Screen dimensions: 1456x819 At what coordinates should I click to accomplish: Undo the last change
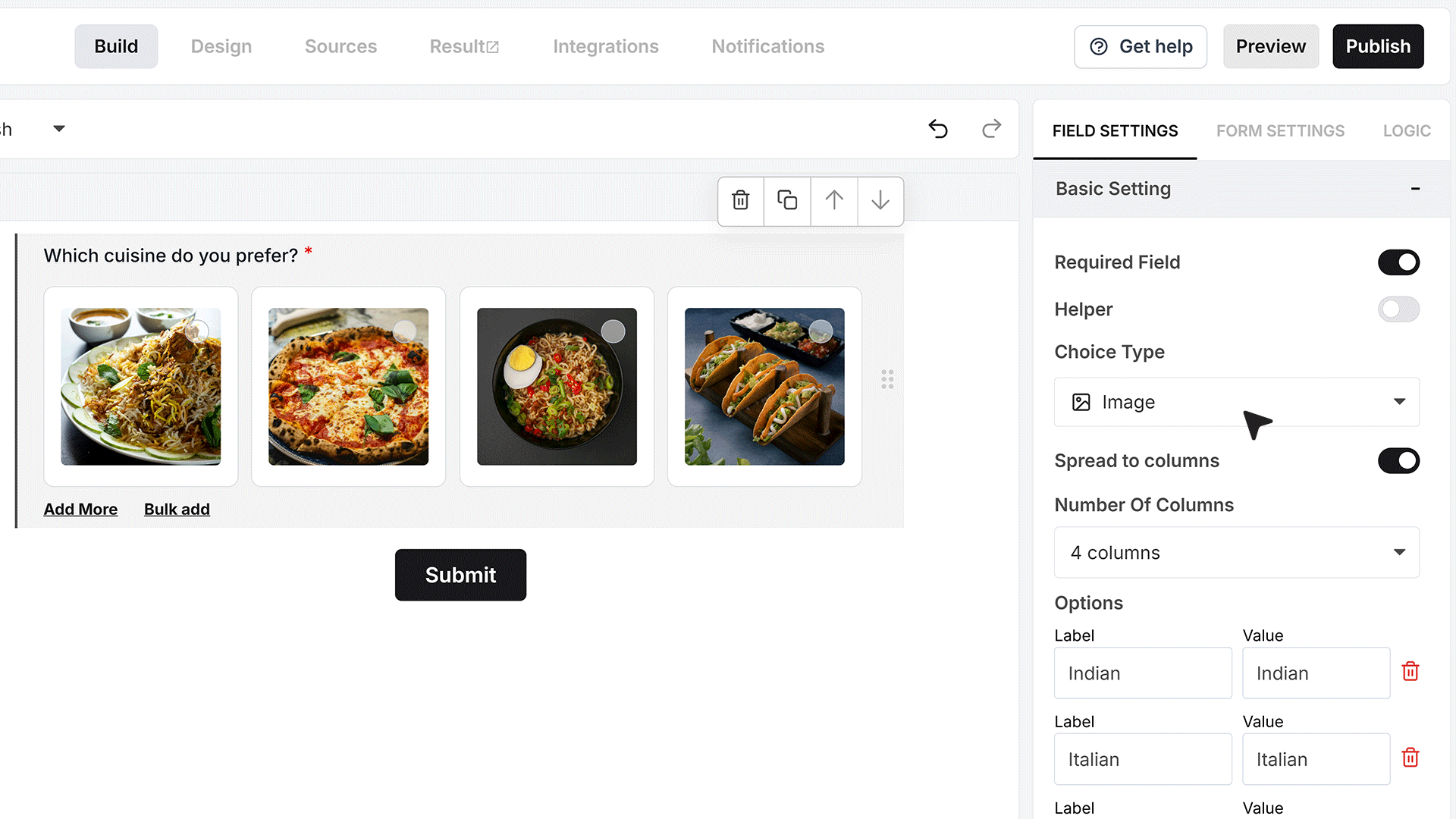coord(938,129)
